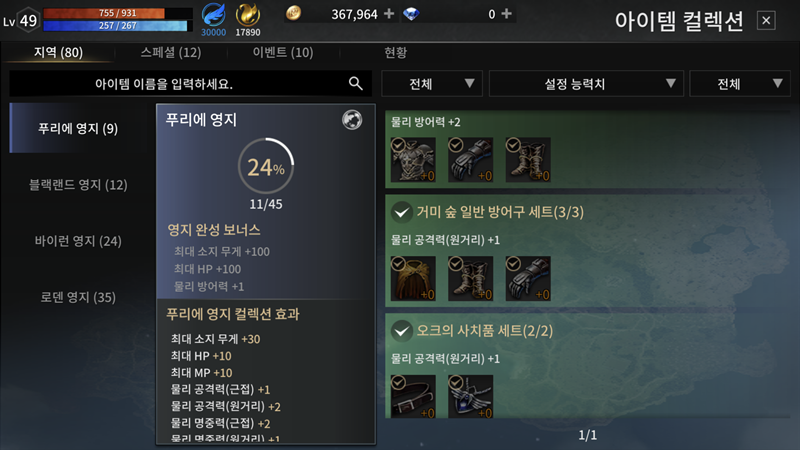Select the belt item in orc luxury set
The image size is (800, 450).
(413, 397)
